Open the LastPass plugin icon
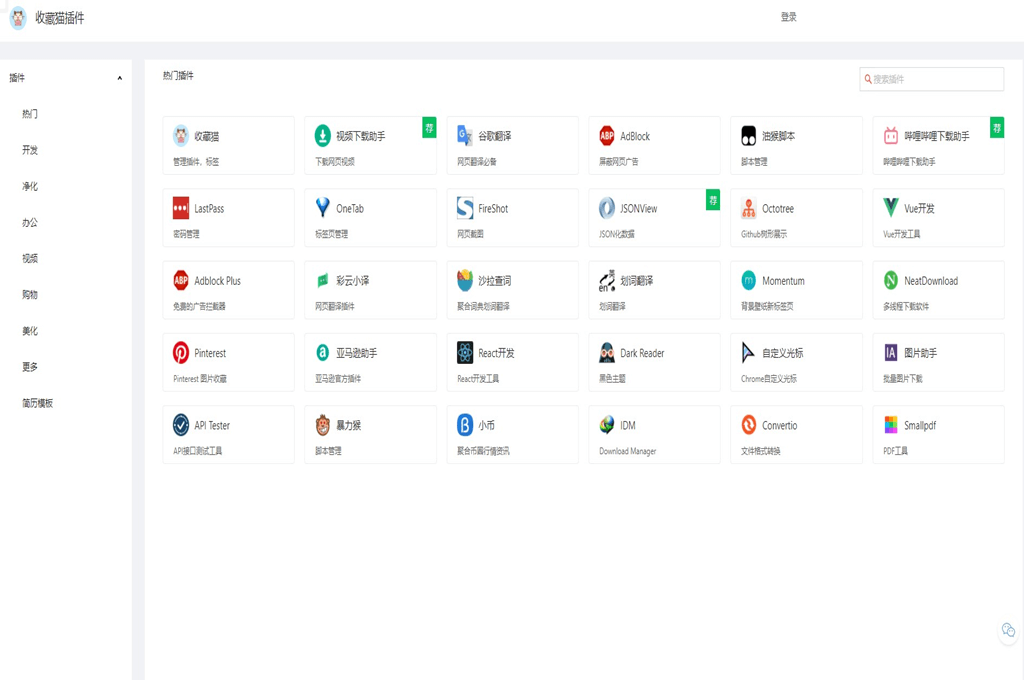The width and height of the screenshot is (1024, 680). pos(181,208)
